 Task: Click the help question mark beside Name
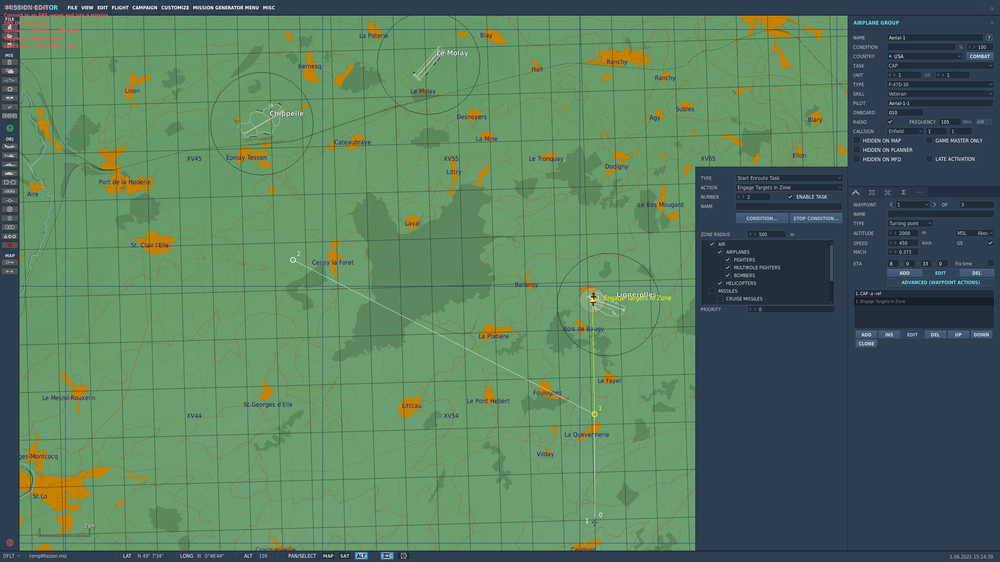989,38
